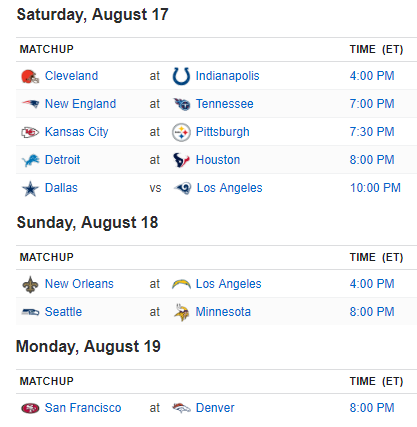Viewport: 417px width, 427px height.
Task: Click the Sunday, August 18 heading
Action: 87,223
